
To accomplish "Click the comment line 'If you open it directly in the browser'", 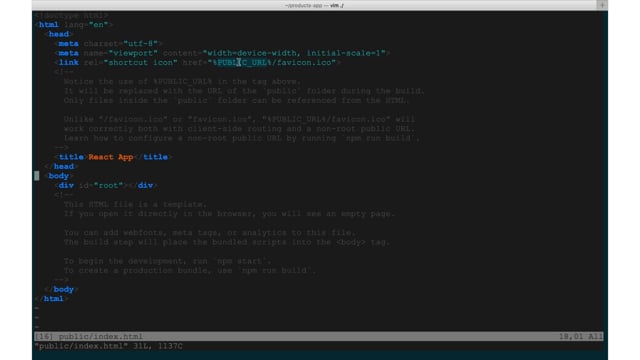I will tap(229, 213).
